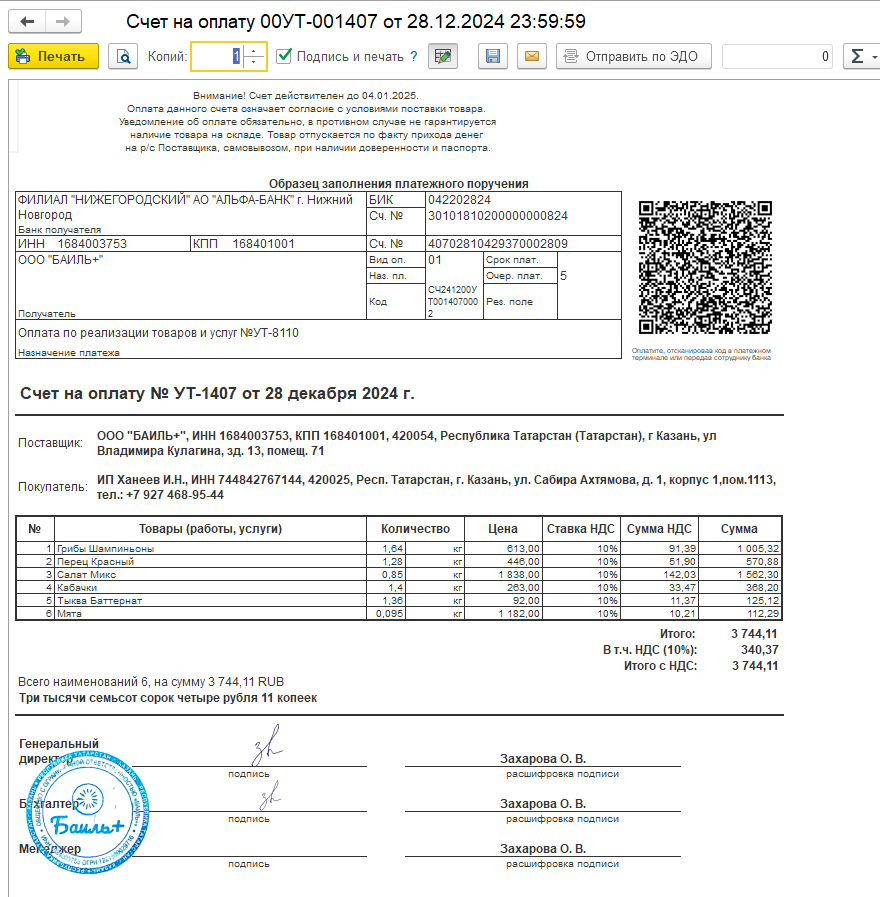Viewport: 880px width, 897px height.
Task: Increase copies with stepper up arrow
Action: pyautogui.click(x=254, y=50)
